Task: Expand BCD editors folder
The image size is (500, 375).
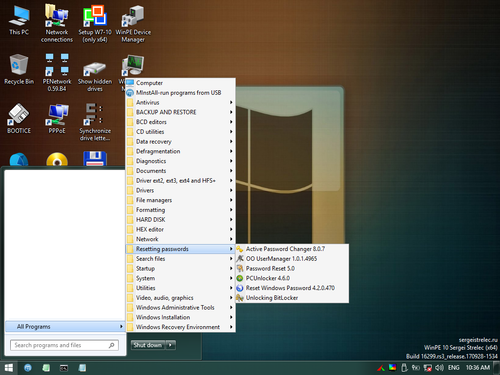Action: [180, 122]
